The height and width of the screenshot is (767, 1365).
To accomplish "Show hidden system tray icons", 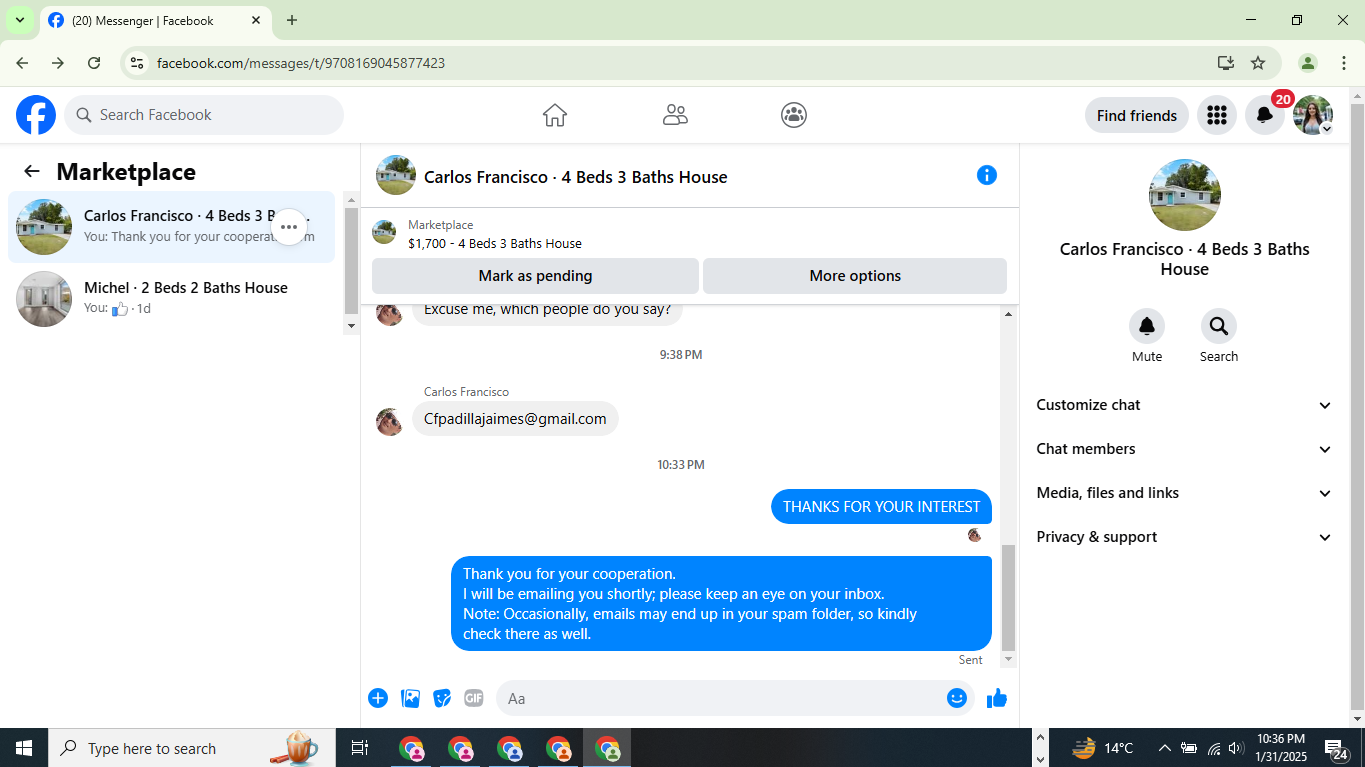I will (x=1164, y=748).
